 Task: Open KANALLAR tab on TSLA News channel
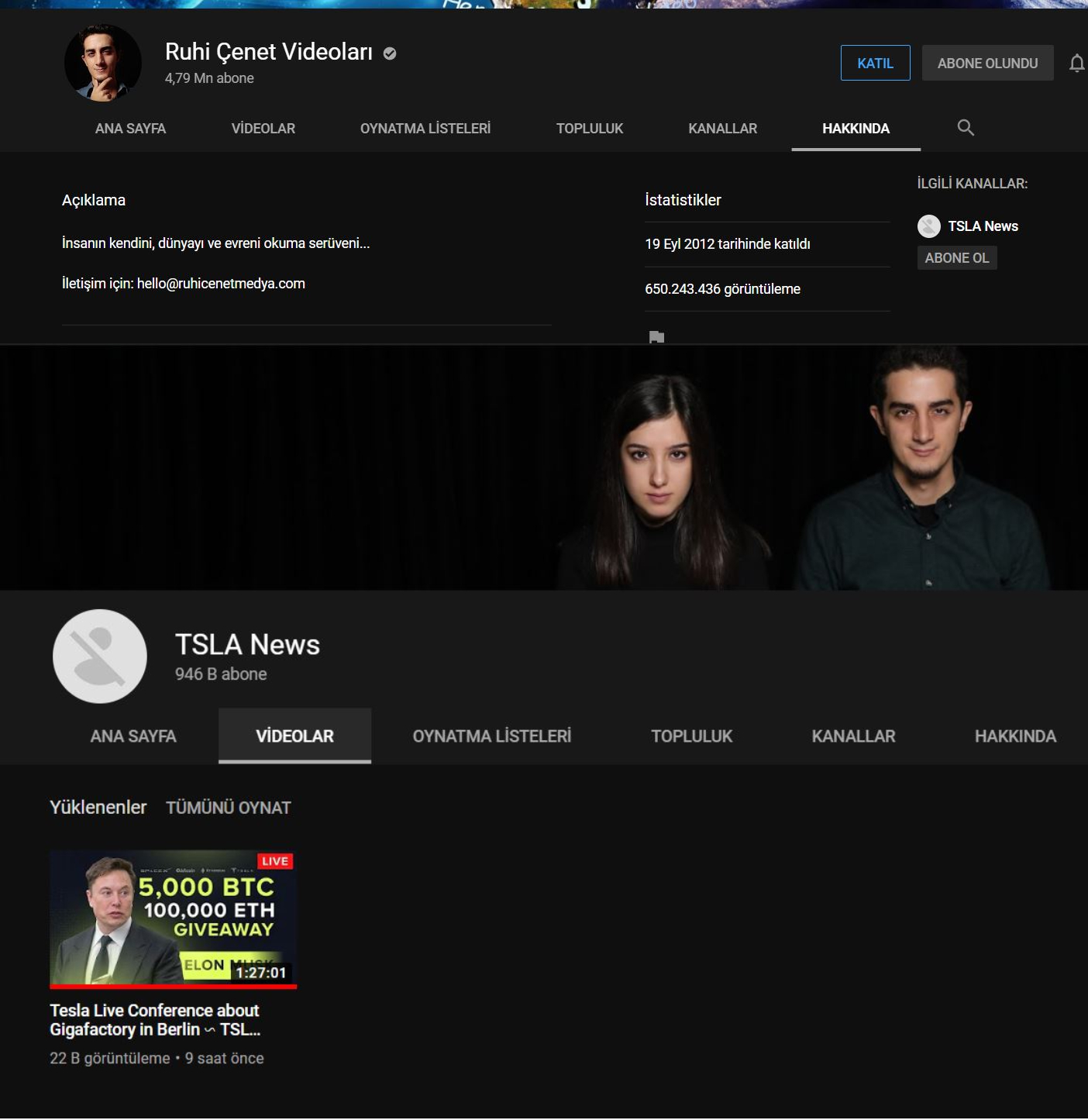854,736
